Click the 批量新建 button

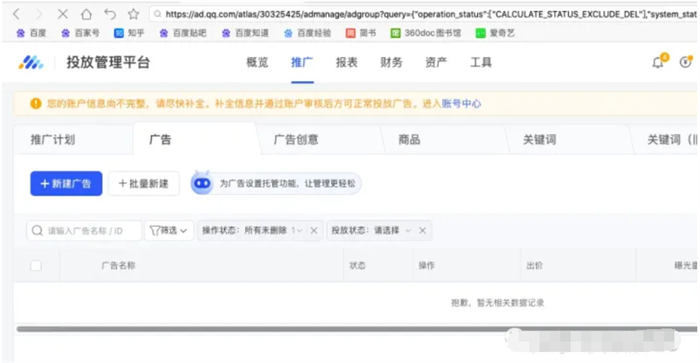[144, 184]
